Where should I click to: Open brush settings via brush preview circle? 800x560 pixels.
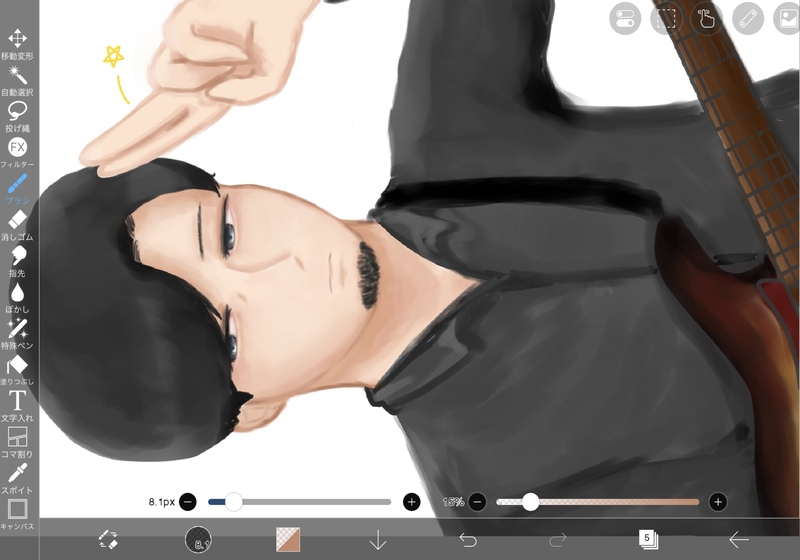coord(198,540)
